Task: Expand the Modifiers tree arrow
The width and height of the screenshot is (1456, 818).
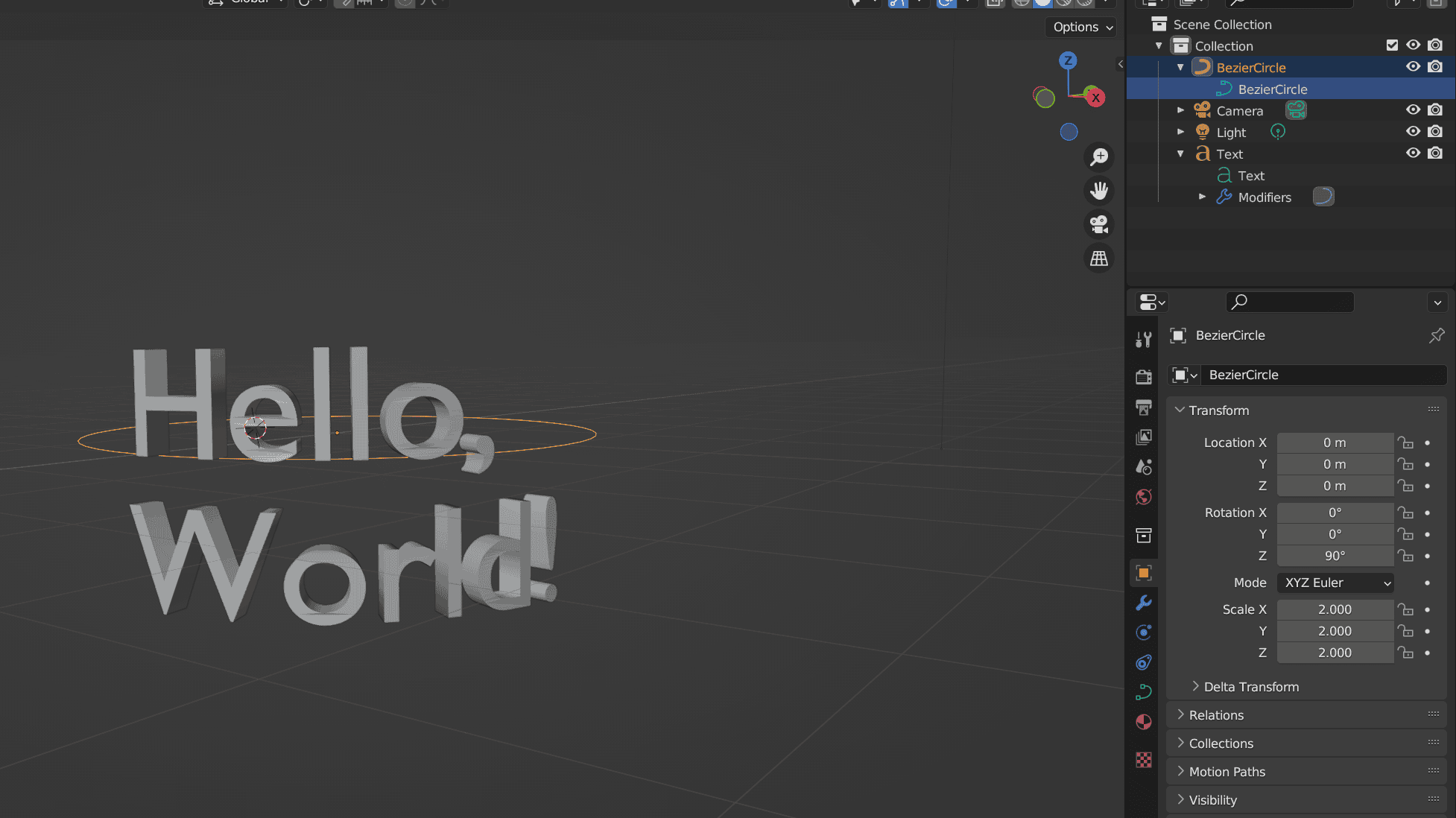Action: (x=1202, y=197)
